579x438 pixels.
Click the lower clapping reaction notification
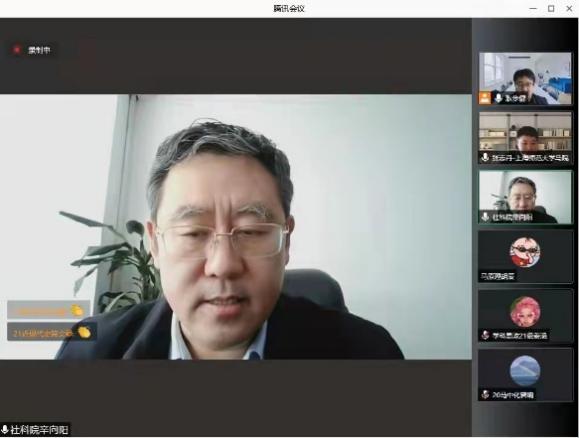point(51,332)
